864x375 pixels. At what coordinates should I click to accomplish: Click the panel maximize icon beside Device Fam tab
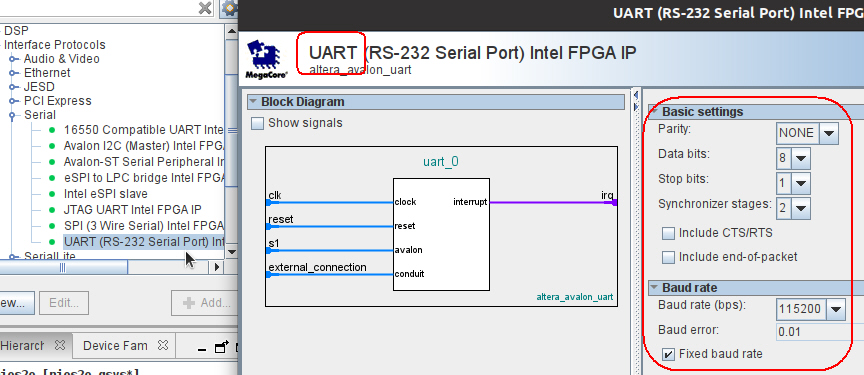pyautogui.click(x=222, y=347)
